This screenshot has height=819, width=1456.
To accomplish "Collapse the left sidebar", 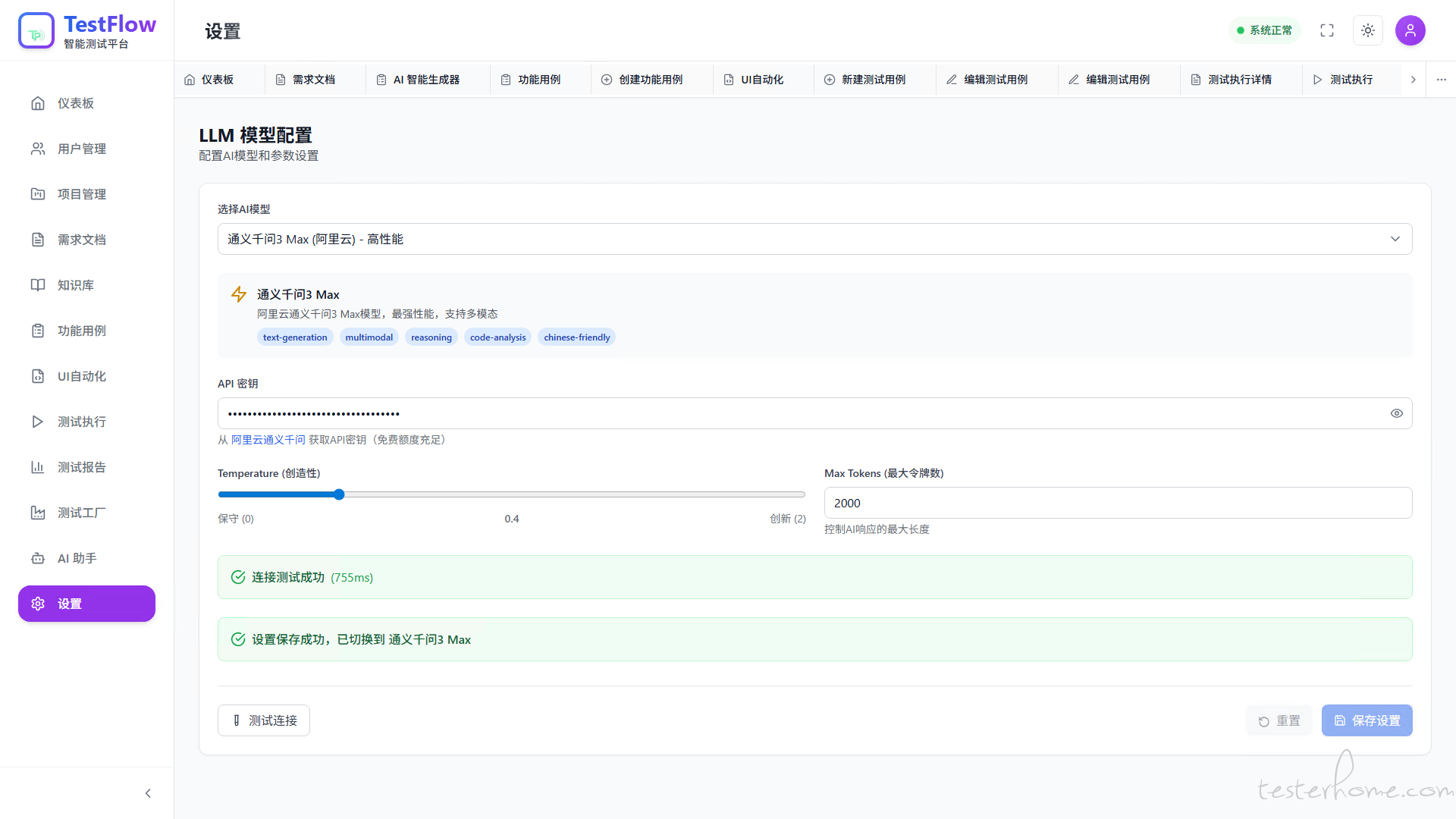I will 148,793.
